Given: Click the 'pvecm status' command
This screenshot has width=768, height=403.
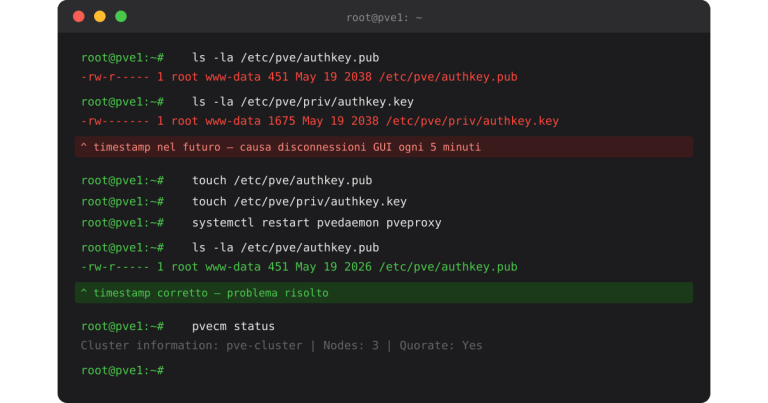Looking at the screenshot, I should coord(233,326).
